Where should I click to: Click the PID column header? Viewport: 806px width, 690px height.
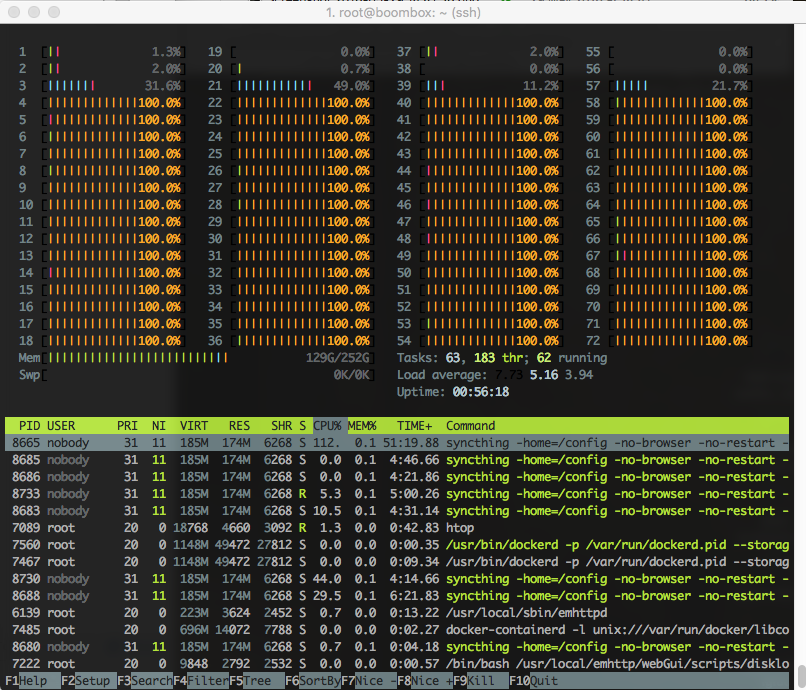pyautogui.click(x=29, y=426)
